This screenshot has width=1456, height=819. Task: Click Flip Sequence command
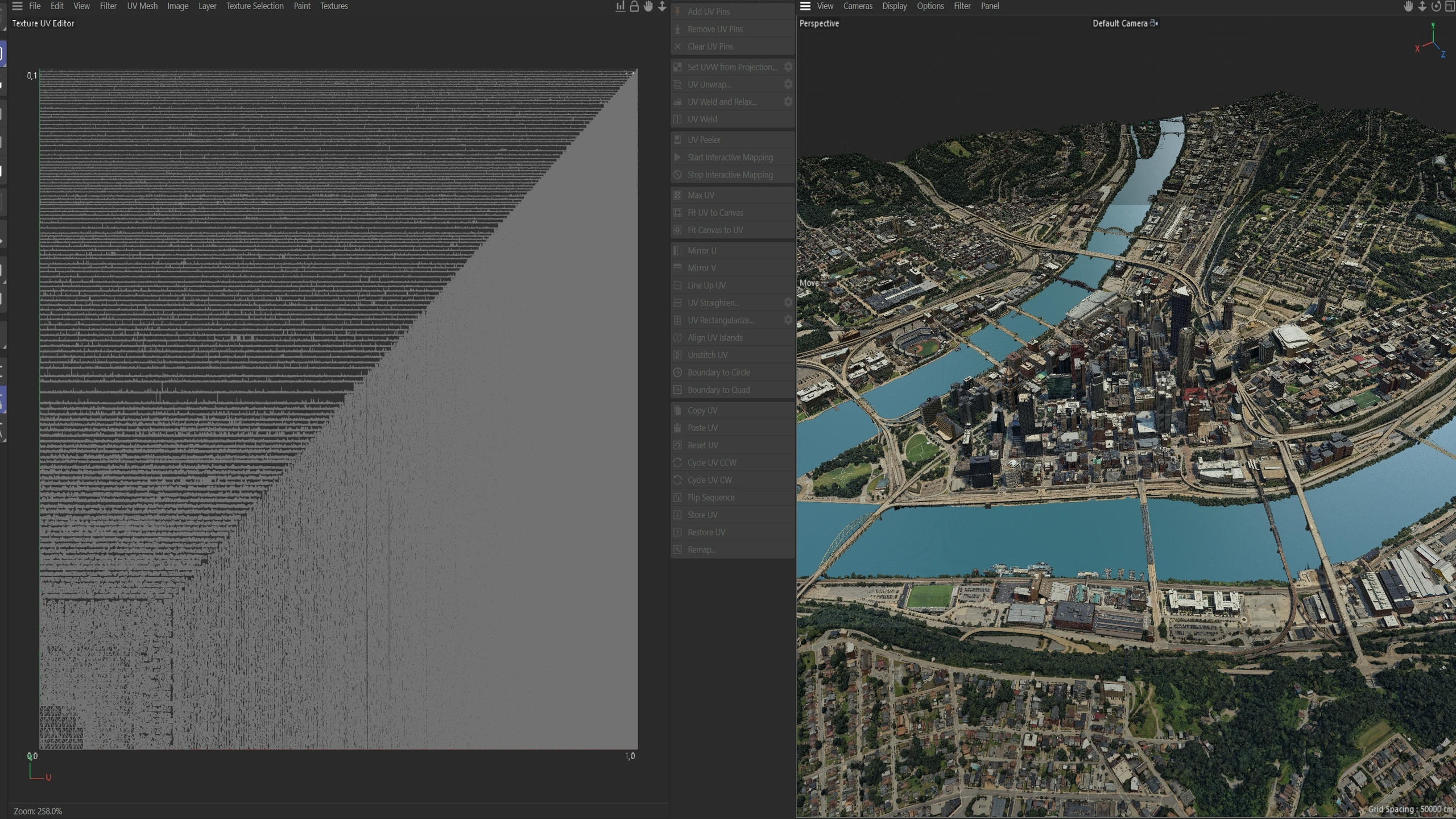(733, 498)
